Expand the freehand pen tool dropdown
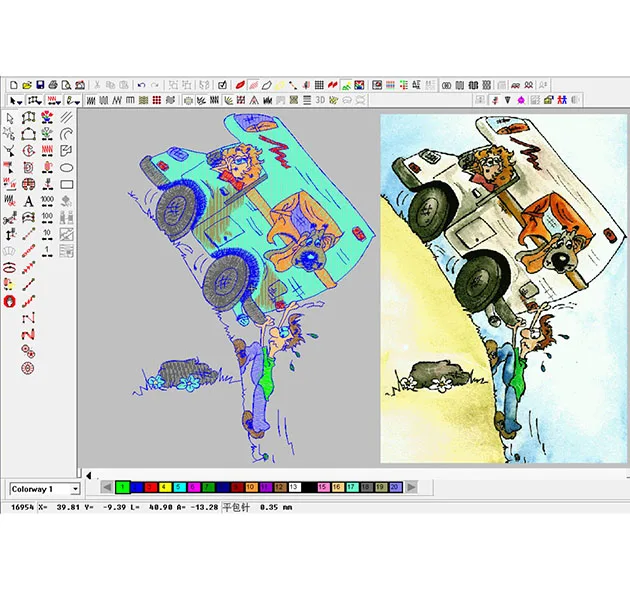Screen dimensions: 630x591 coord(78,102)
